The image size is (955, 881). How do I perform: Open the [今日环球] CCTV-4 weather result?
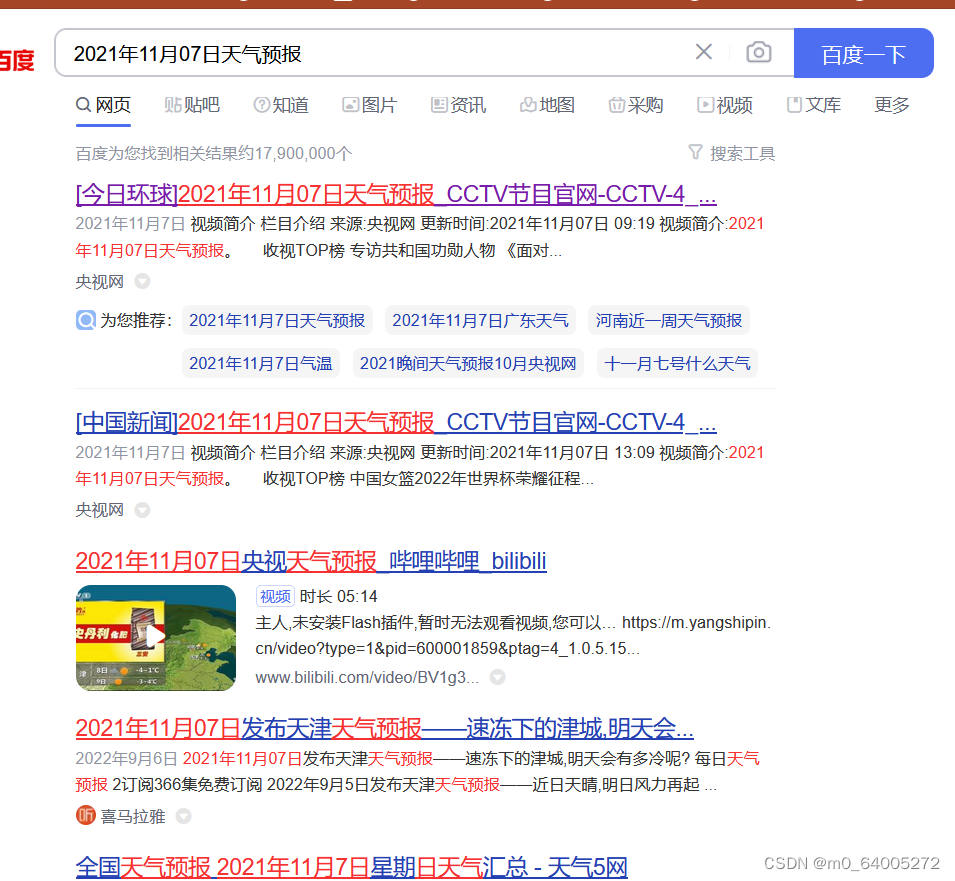pos(396,195)
